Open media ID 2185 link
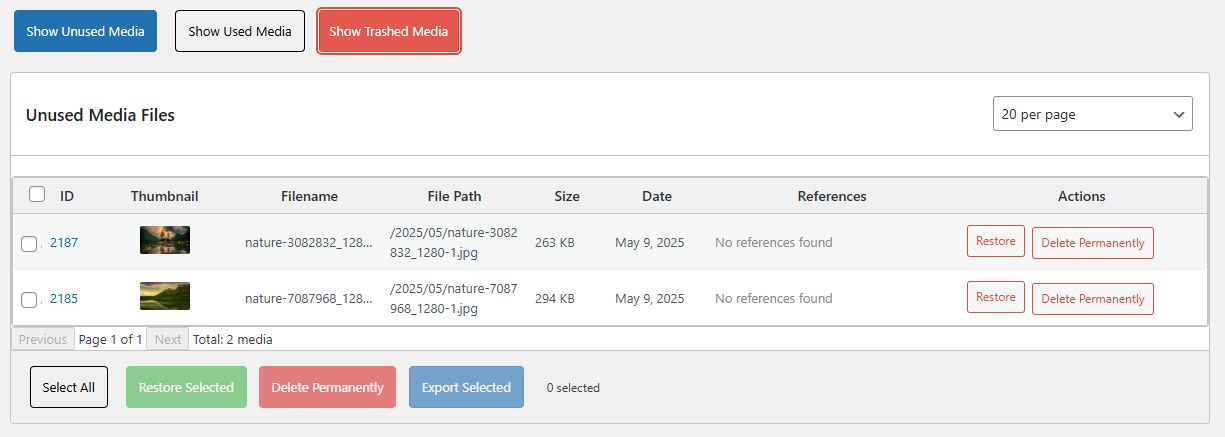Viewport: 1225px width, 437px height. 64,298
